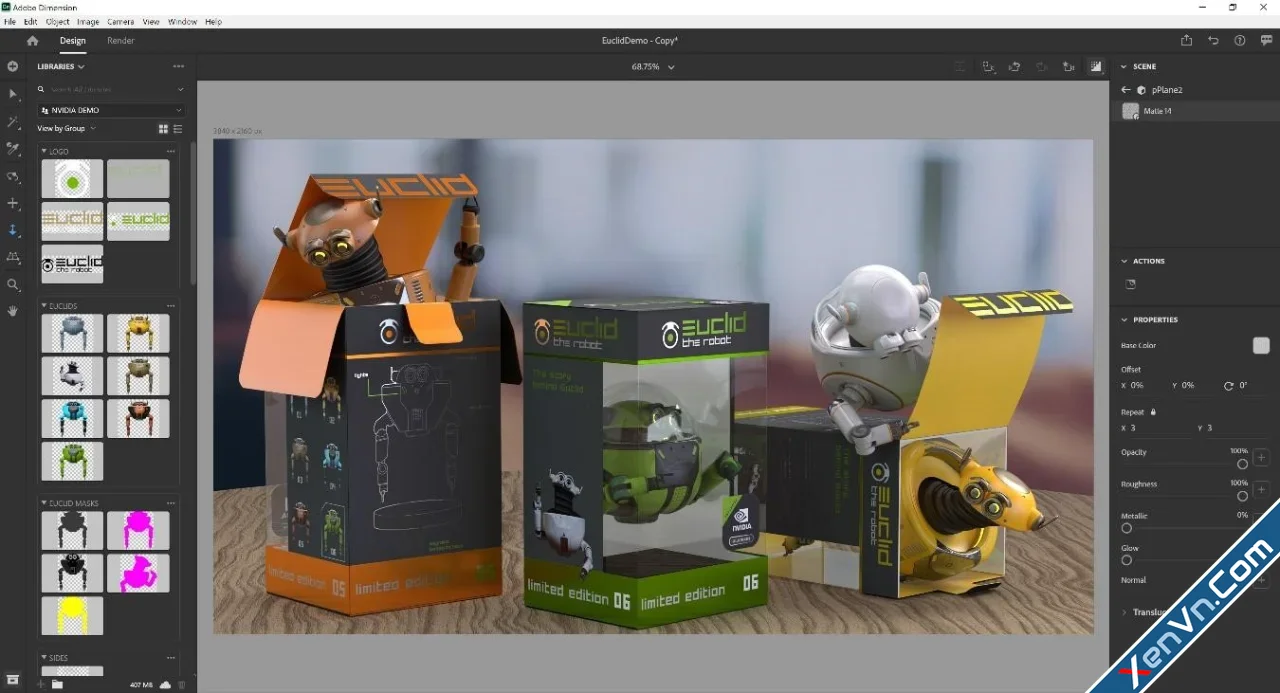1280x693 pixels.
Task: Select the Sampler eyedropper tool
Action: (x=13, y=149)
